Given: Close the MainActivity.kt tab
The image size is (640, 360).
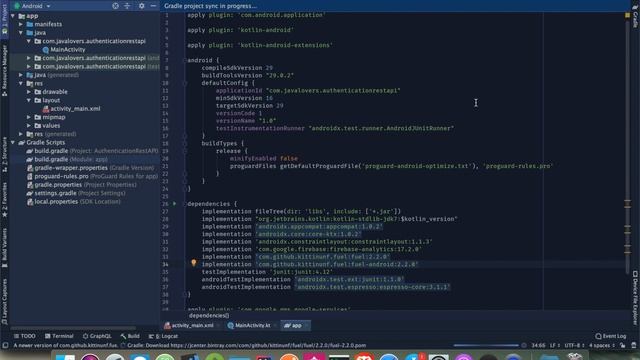Looking at the screenshot, I should coord(275,325).
